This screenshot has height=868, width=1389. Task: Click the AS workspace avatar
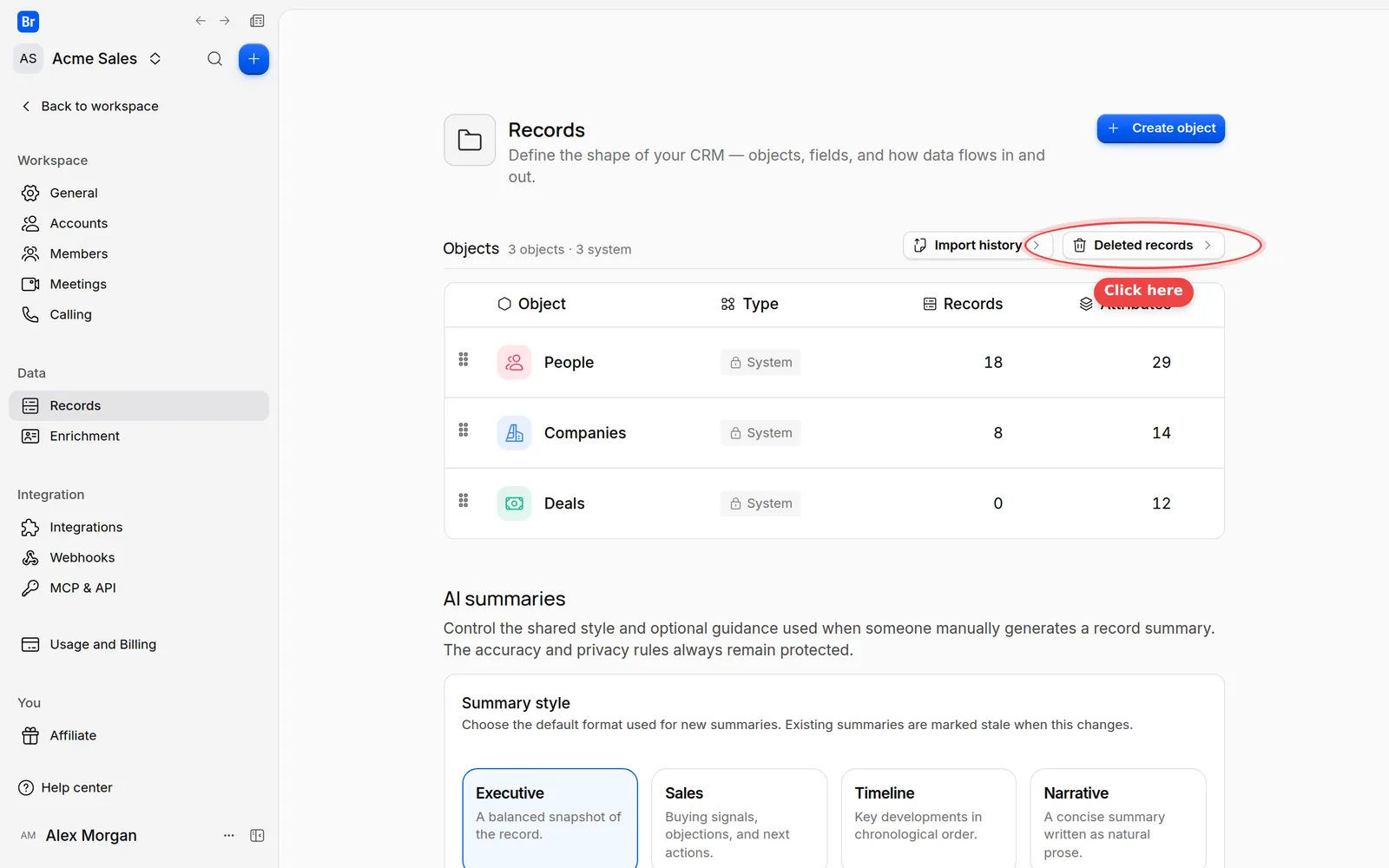pyautogui.click(x=29, y=59)
